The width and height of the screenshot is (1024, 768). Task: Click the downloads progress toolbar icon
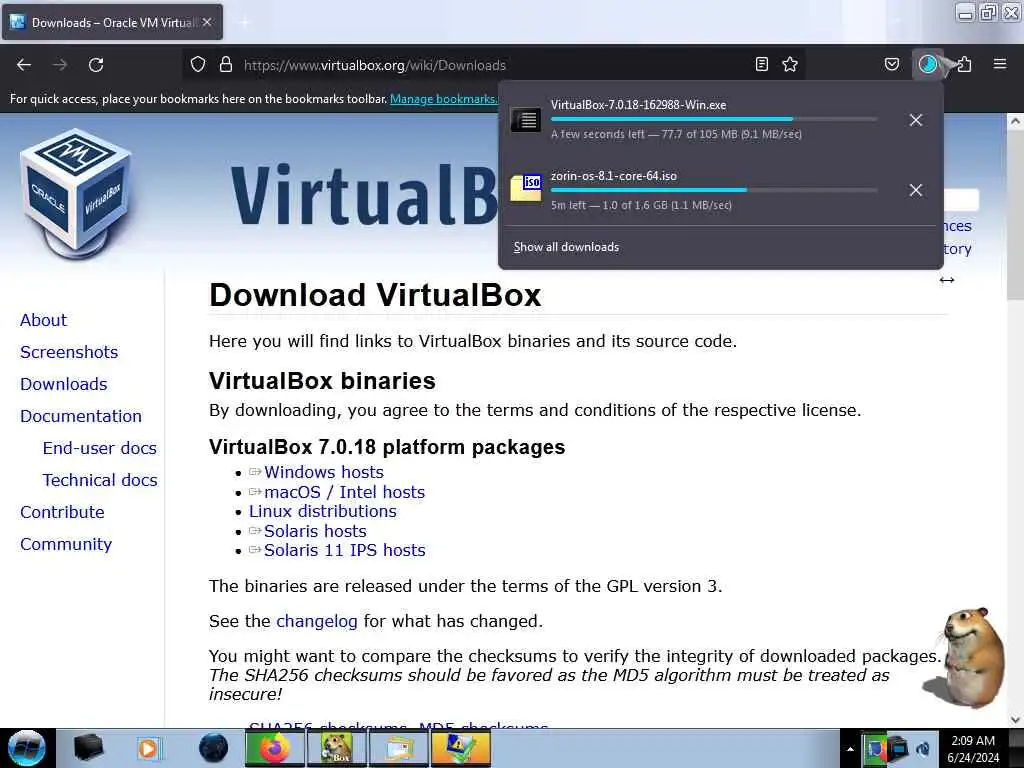(927, 64)
